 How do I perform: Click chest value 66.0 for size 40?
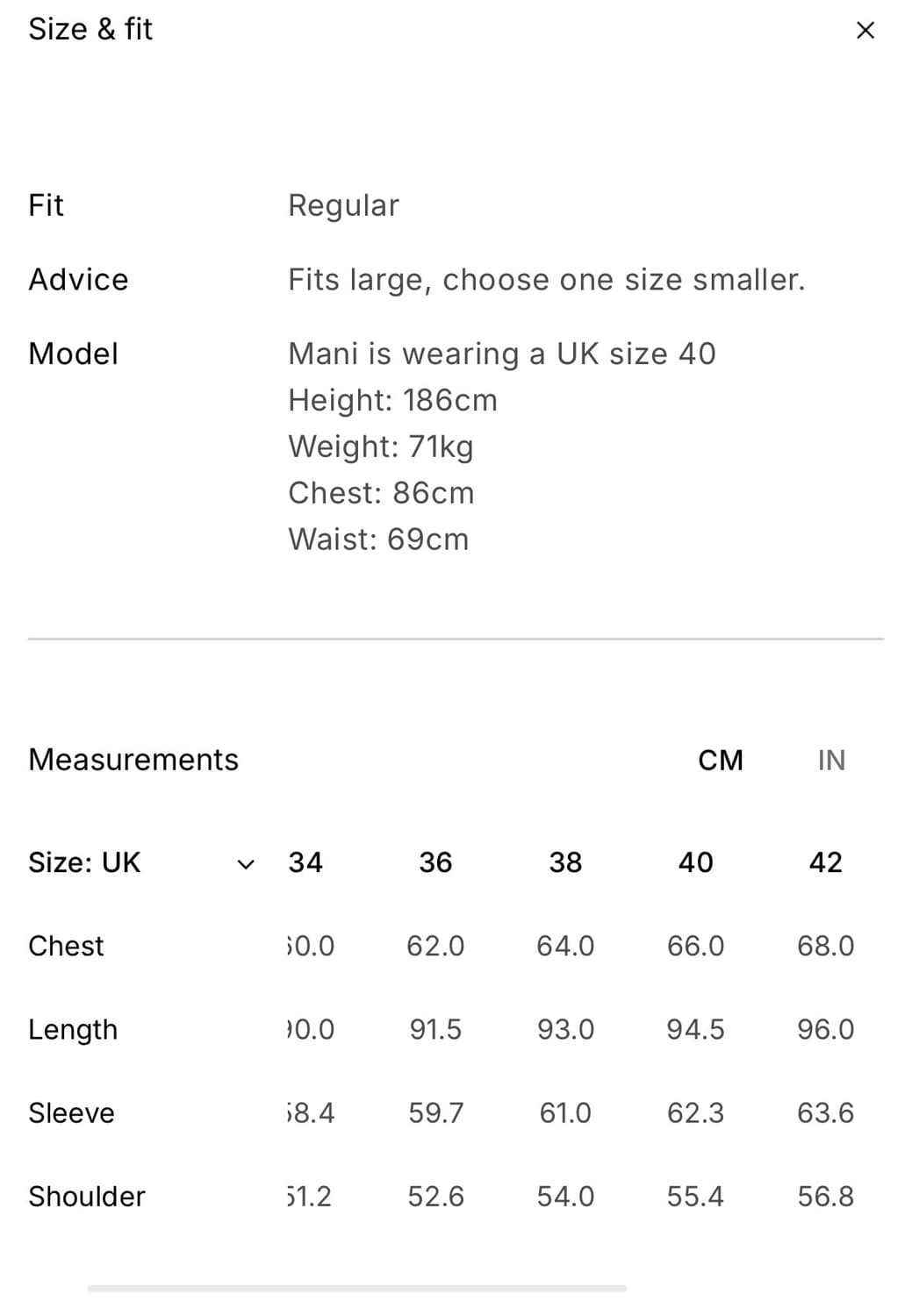(x=696, y=946)
